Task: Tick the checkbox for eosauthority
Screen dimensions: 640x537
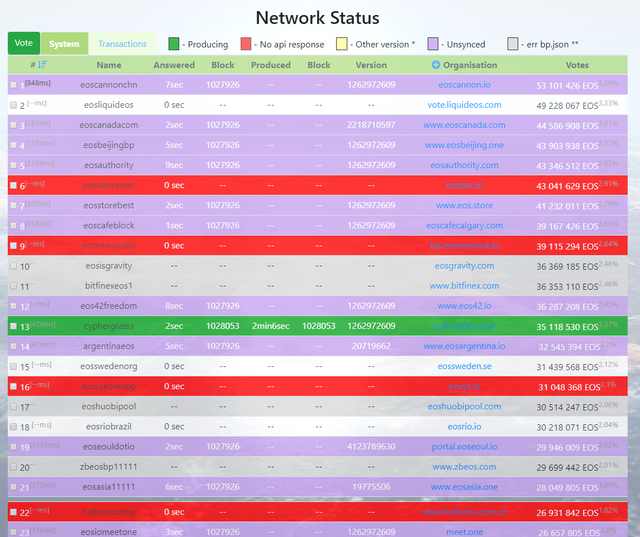Action: [13, 165]
